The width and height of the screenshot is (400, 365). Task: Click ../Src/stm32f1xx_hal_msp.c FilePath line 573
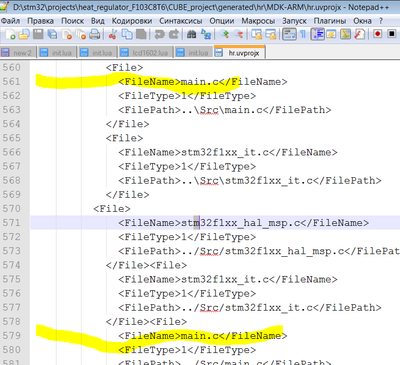click(x=259, y=251)
